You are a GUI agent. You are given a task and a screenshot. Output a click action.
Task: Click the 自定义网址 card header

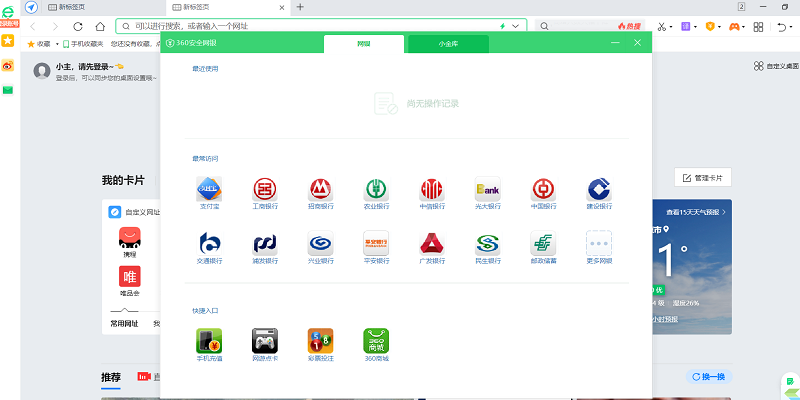pos(135,212)
